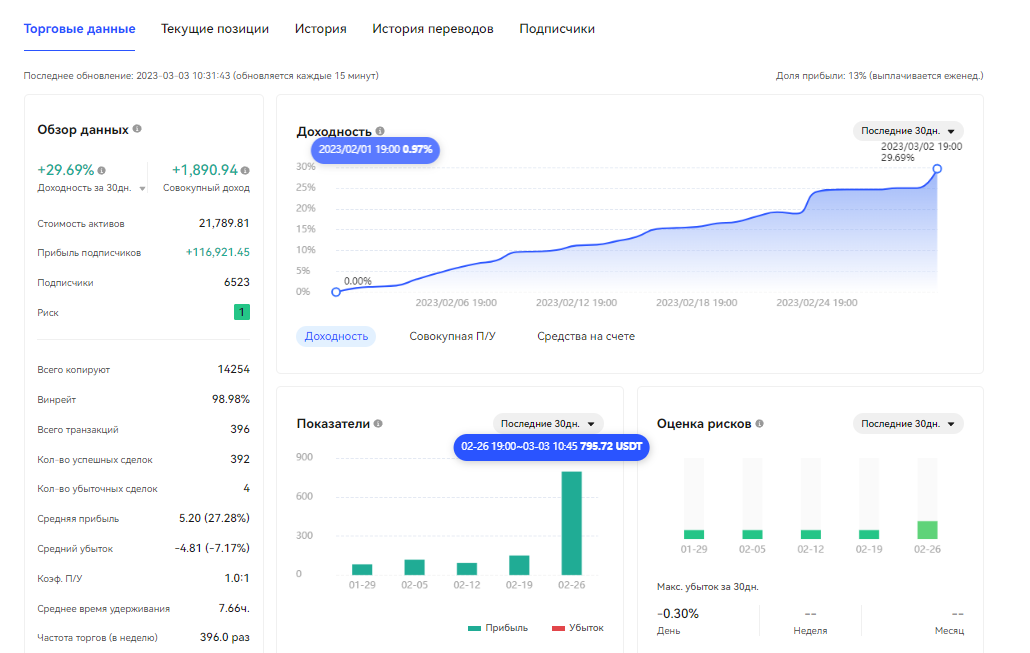This screenshot has height=653, width=1030.
Task: Switch to История переводов tab
Action: [x=433, y=29]
